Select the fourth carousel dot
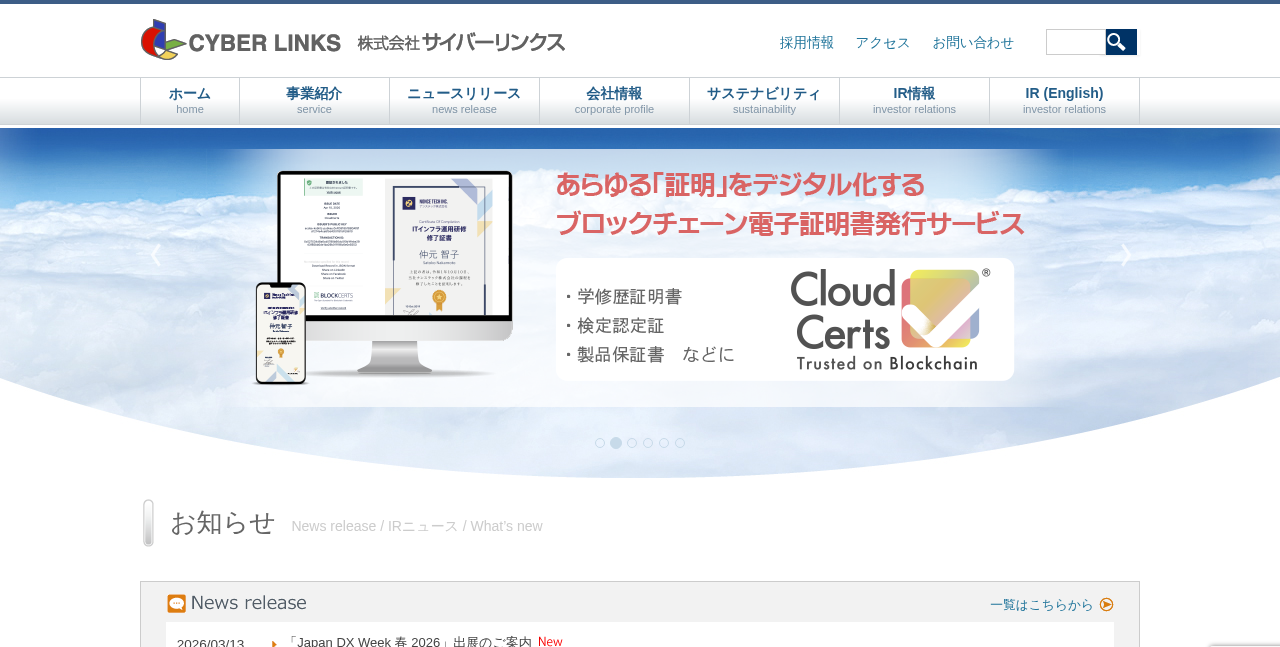The height and width of the screenshot is (647, 1280). [x=648, y=443]
